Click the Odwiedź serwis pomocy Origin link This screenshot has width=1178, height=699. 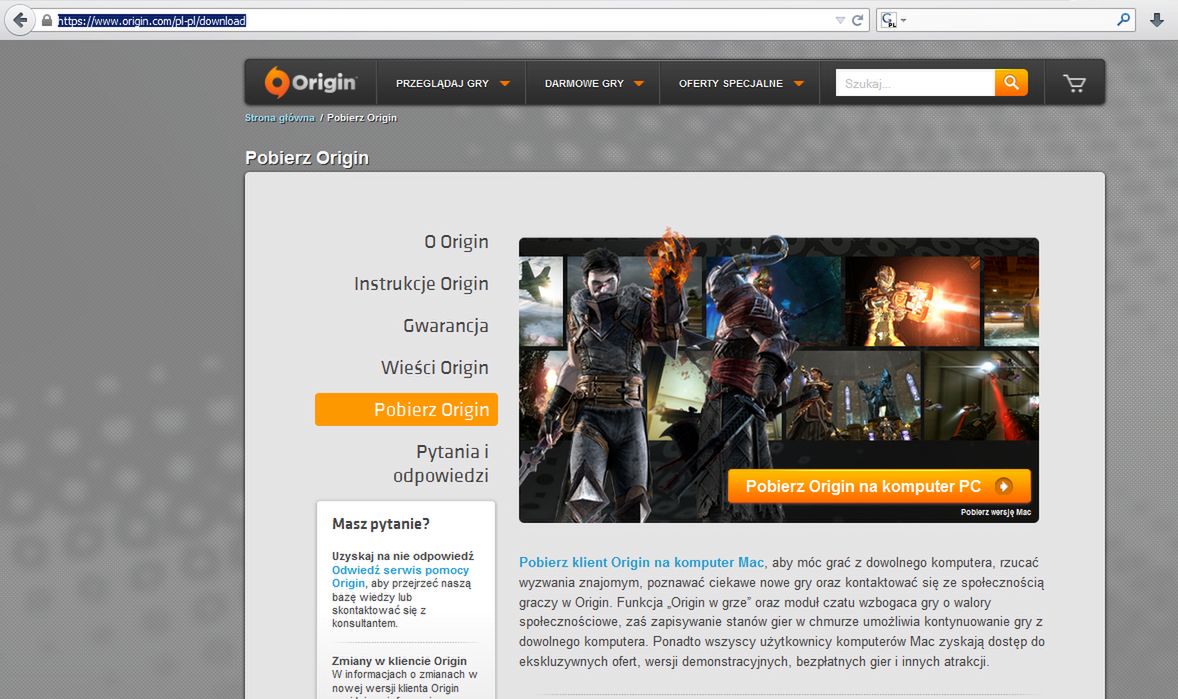pyautogui.click(x=400, y=576)
